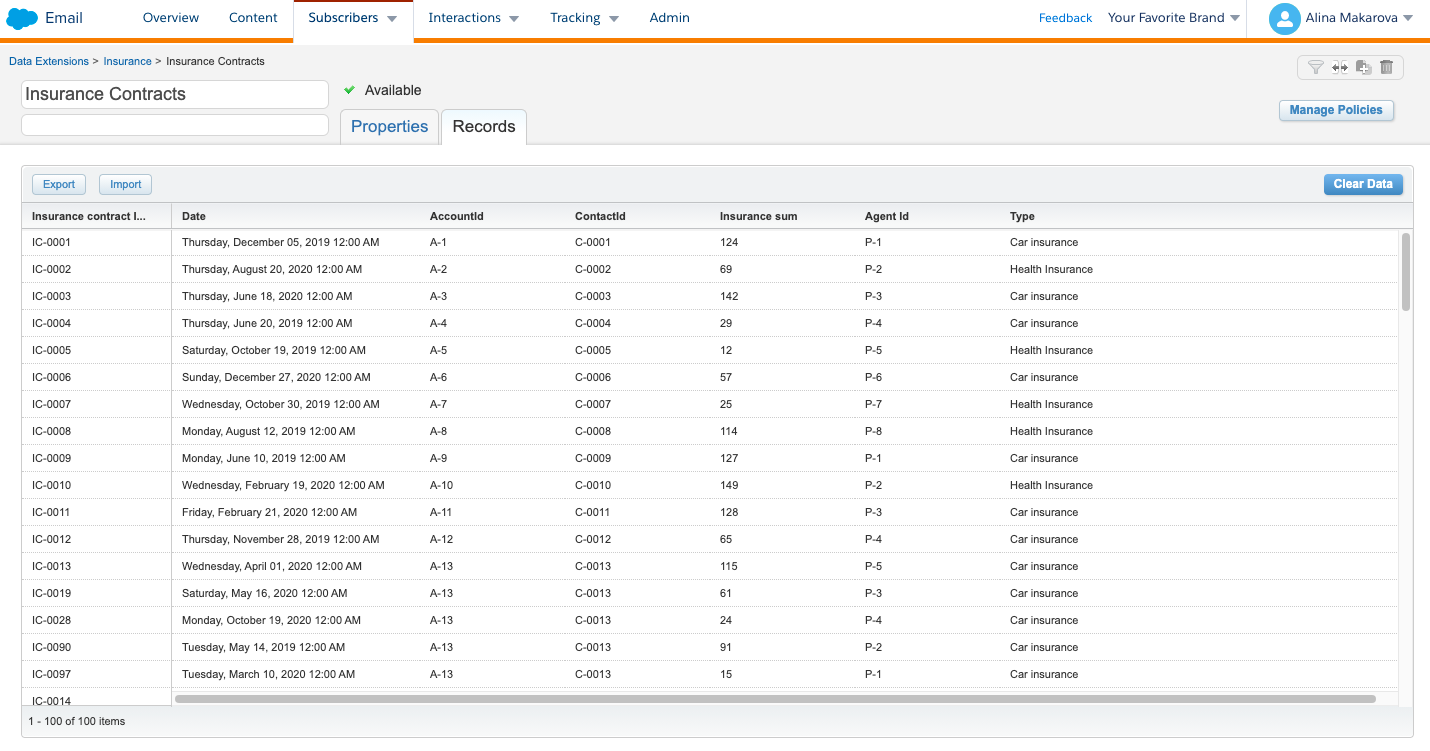Image resolution: width=1430 pixels, height=751 pixels.
Task: Click the Insurance Contracts name field
Action: click(x=175, y=94)
